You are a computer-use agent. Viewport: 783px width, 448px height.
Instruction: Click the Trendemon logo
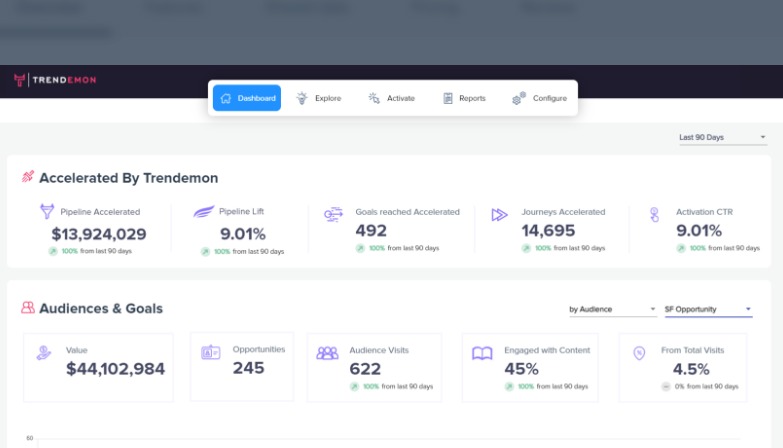[55, 80]
